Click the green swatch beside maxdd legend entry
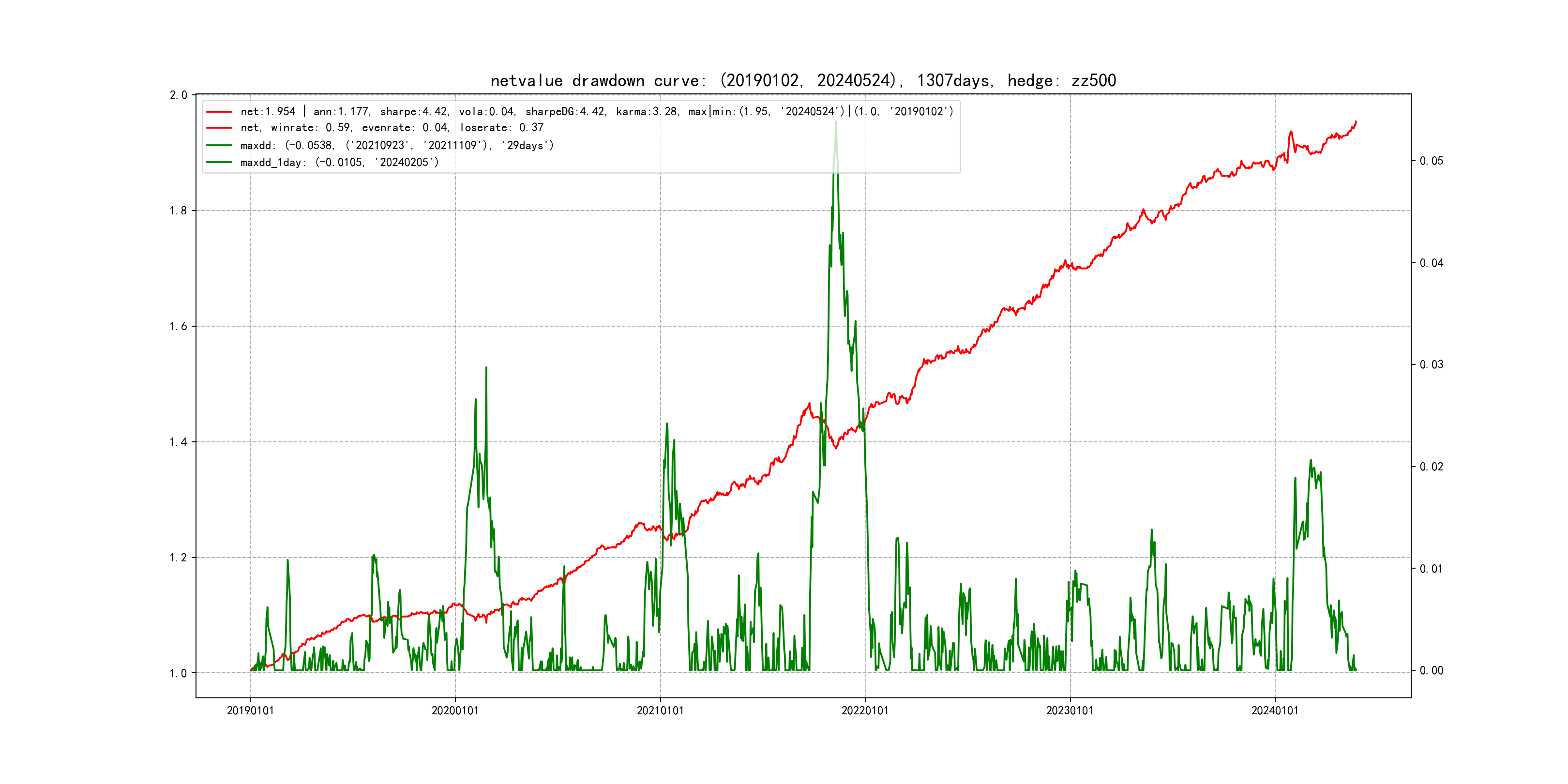The width and height of the screenshot is (1568, 784). pos(219,146)
